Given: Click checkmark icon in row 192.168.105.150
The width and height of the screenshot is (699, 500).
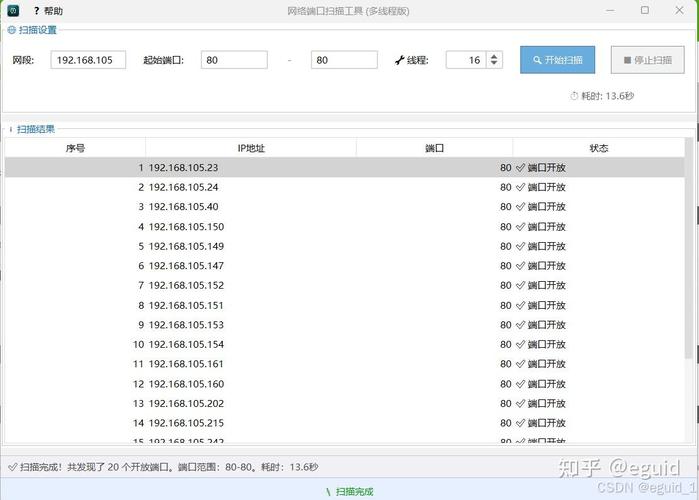Looking at the screenshot, I should click(520, 226).
